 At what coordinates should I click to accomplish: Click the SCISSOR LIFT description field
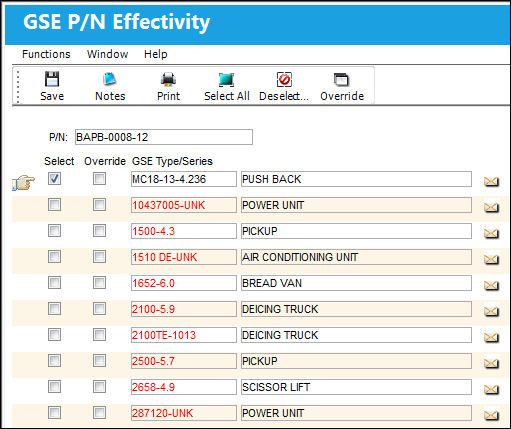click(x=356, y=387)
